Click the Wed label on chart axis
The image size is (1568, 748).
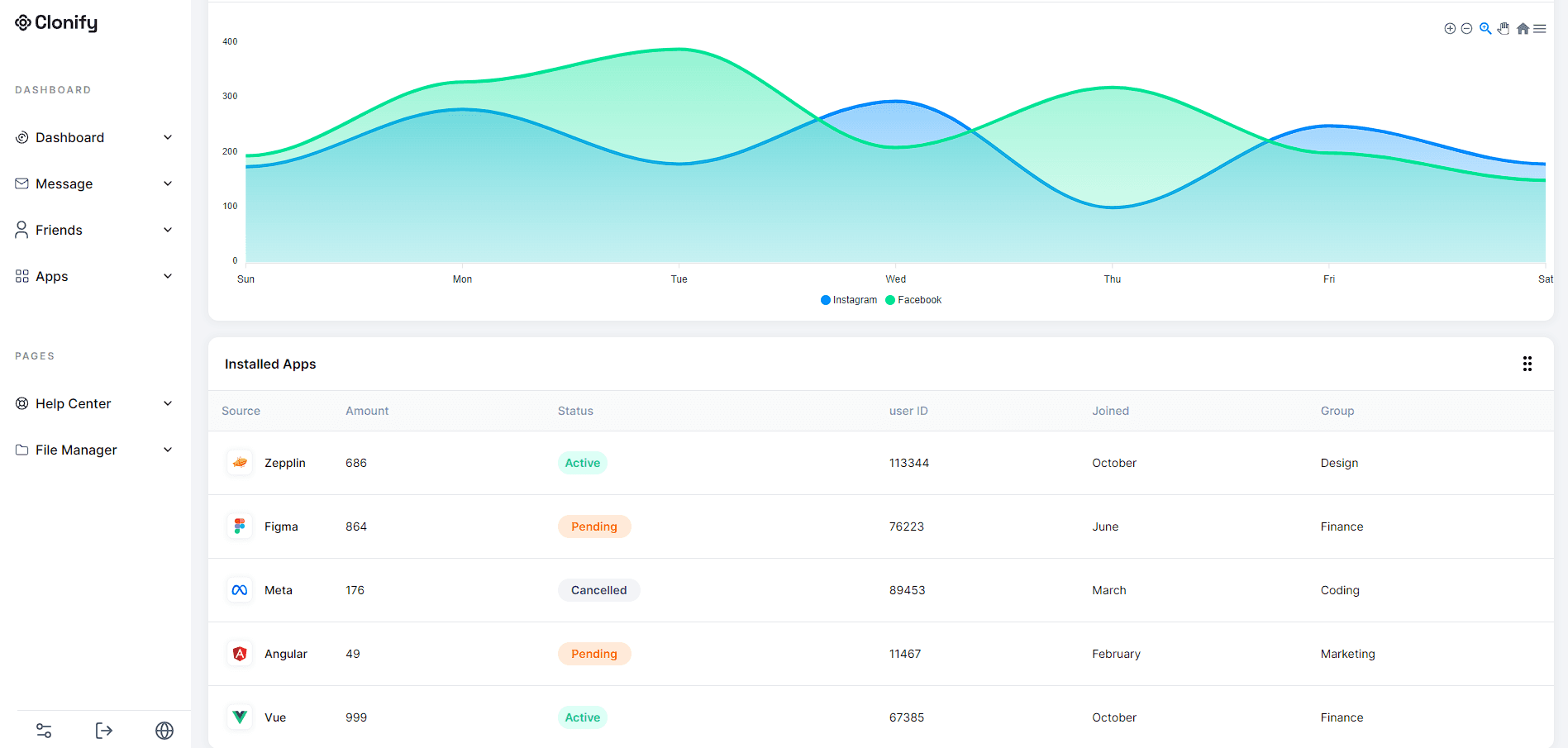[896, 279]
